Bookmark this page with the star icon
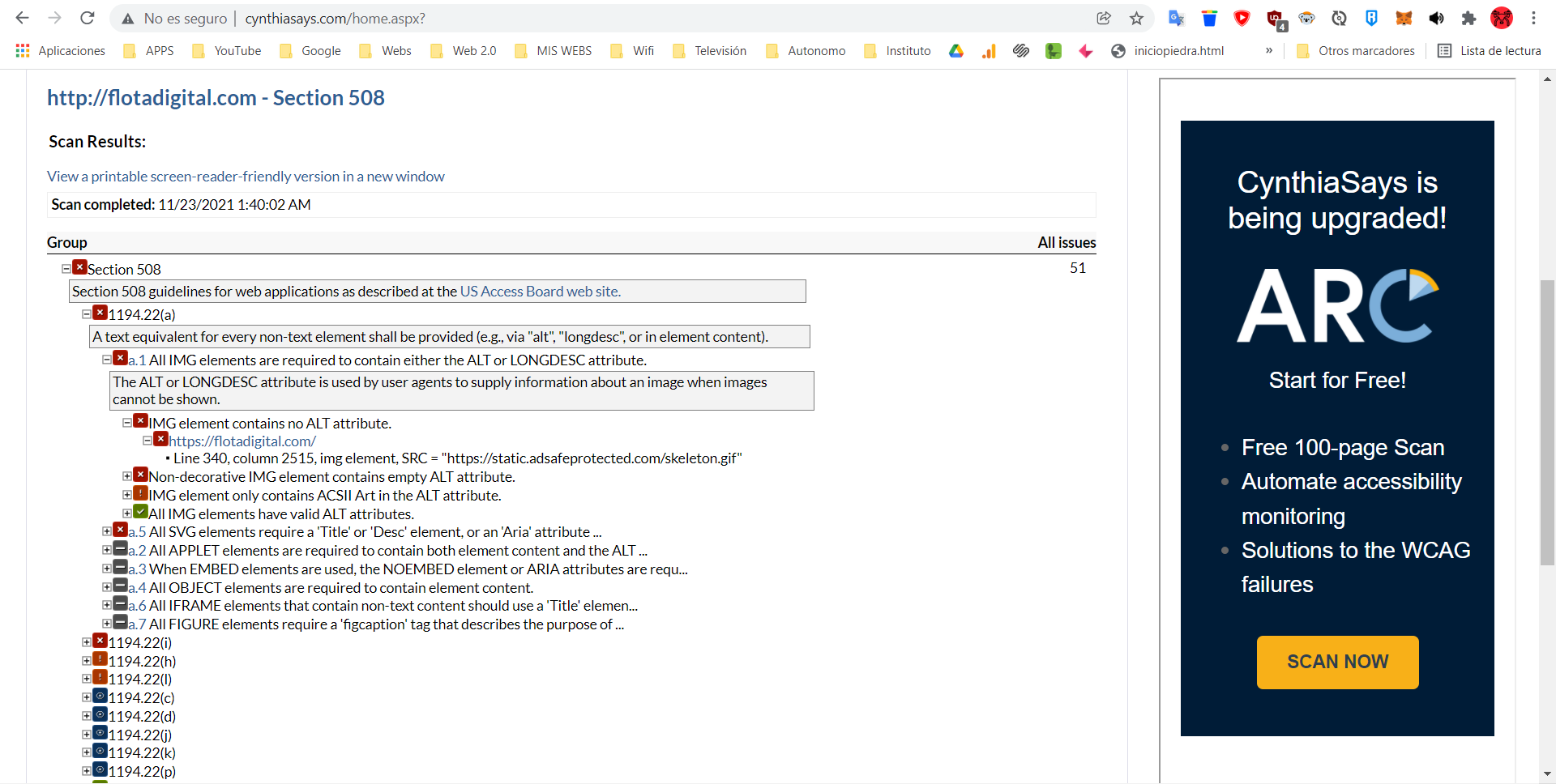This screenshot has width=1556, height=784. (x=1136, y=18)
